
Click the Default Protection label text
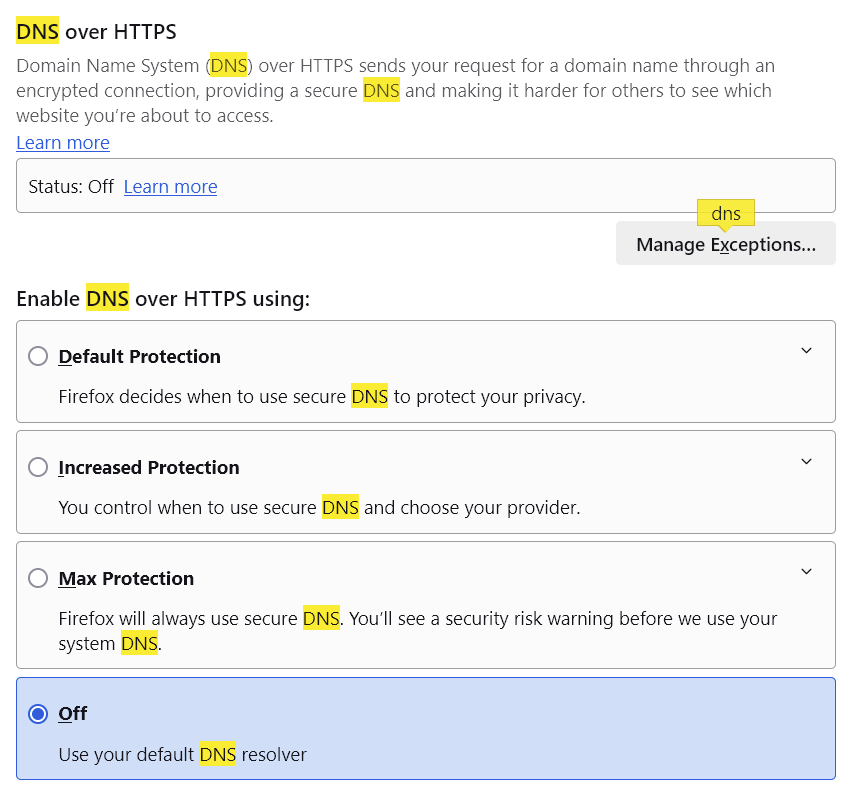tap(139, 356)
